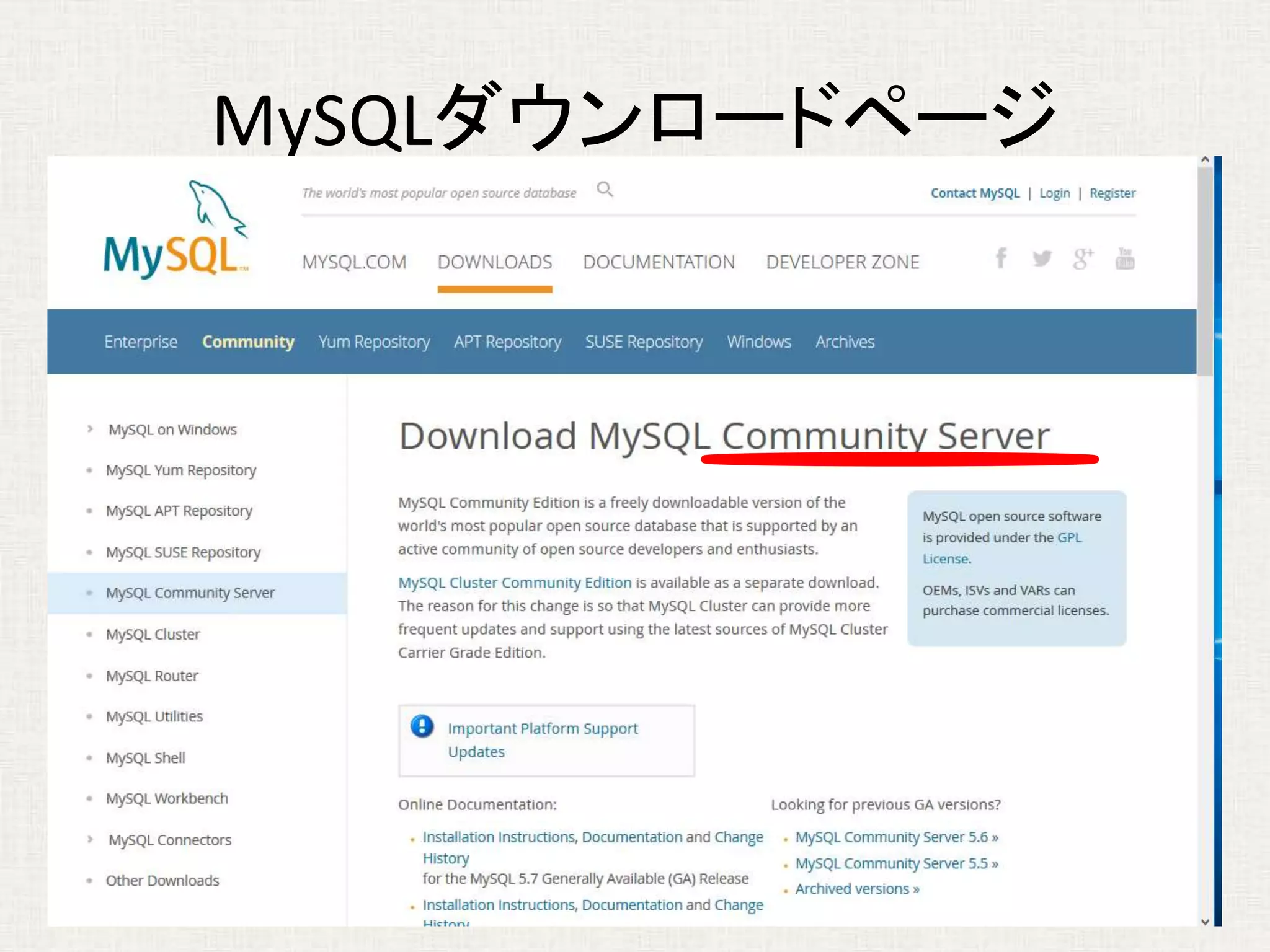
Task: Click the site tagline search field
Action: tap(439, 193)
